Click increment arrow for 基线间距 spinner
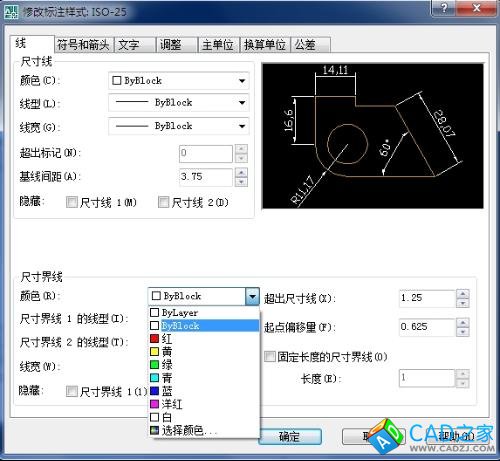Screen dimensions: 500x461 click(x=241, y=173)
